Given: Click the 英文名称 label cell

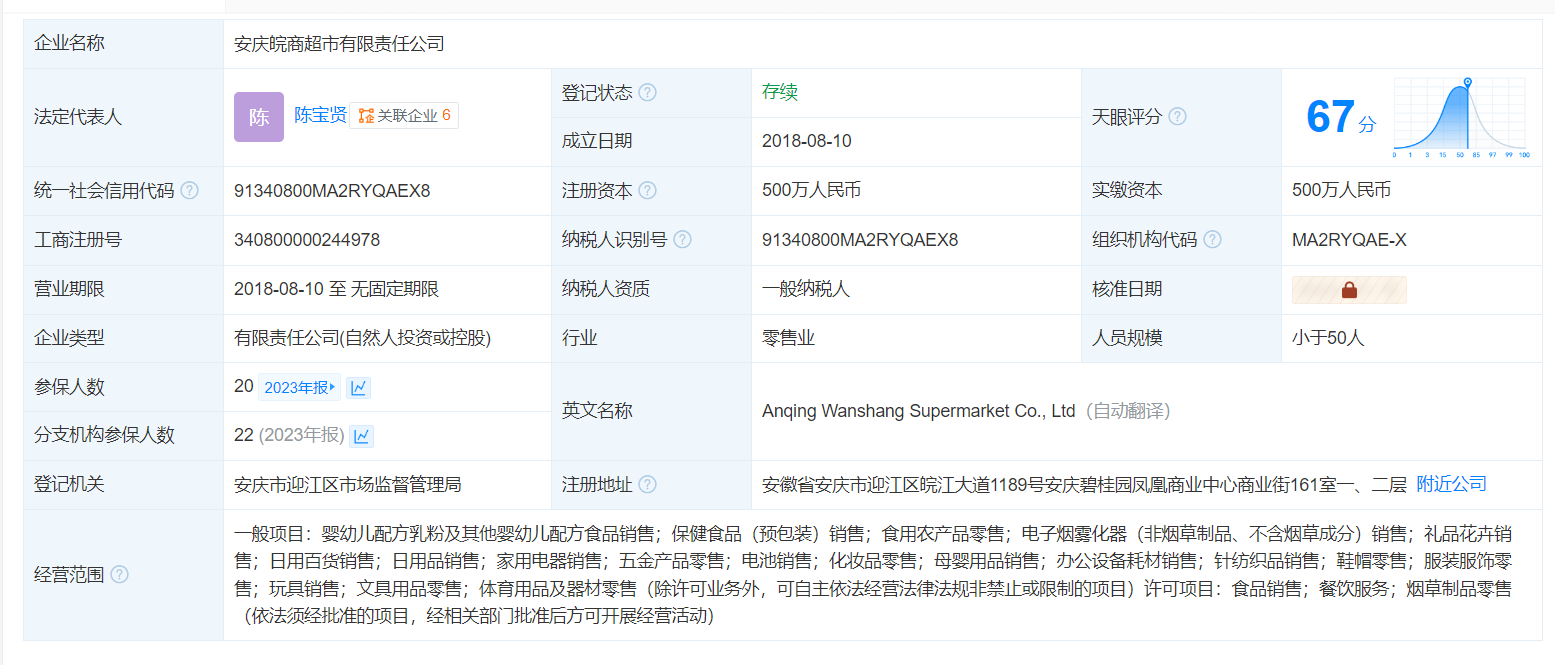Looking at the screenshot, I should (x=651, y=411).
